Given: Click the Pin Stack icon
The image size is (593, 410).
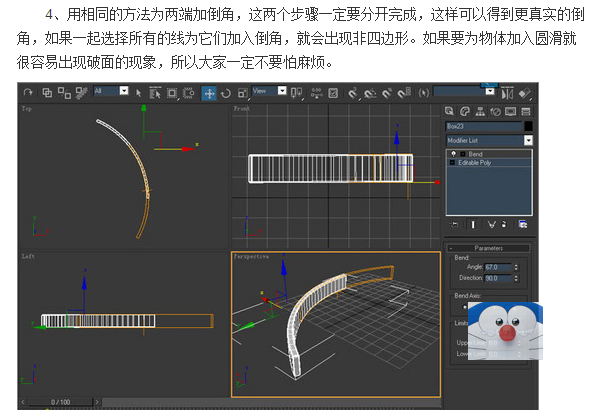Looking at the screenshot, I should tap(455, 225).
